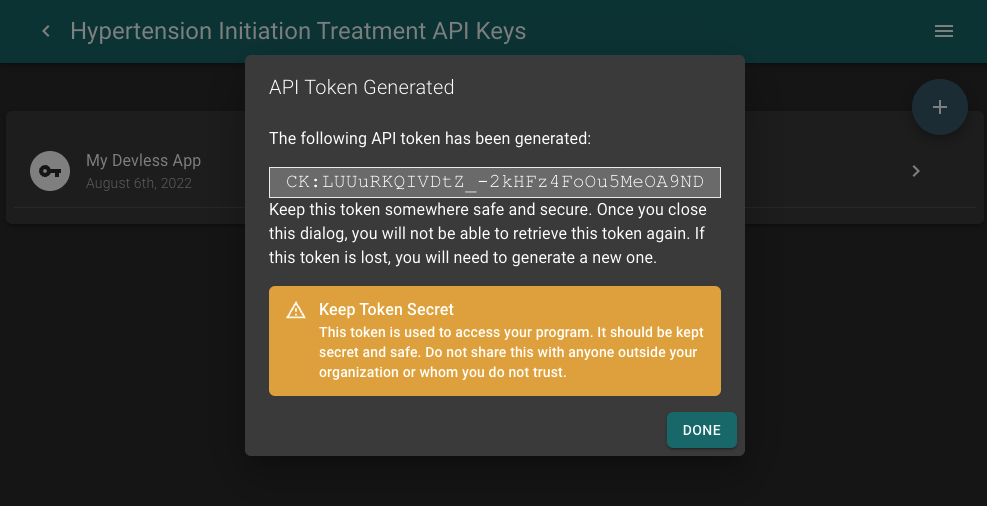Select the My Devless App entry name

tap(143, 160)
